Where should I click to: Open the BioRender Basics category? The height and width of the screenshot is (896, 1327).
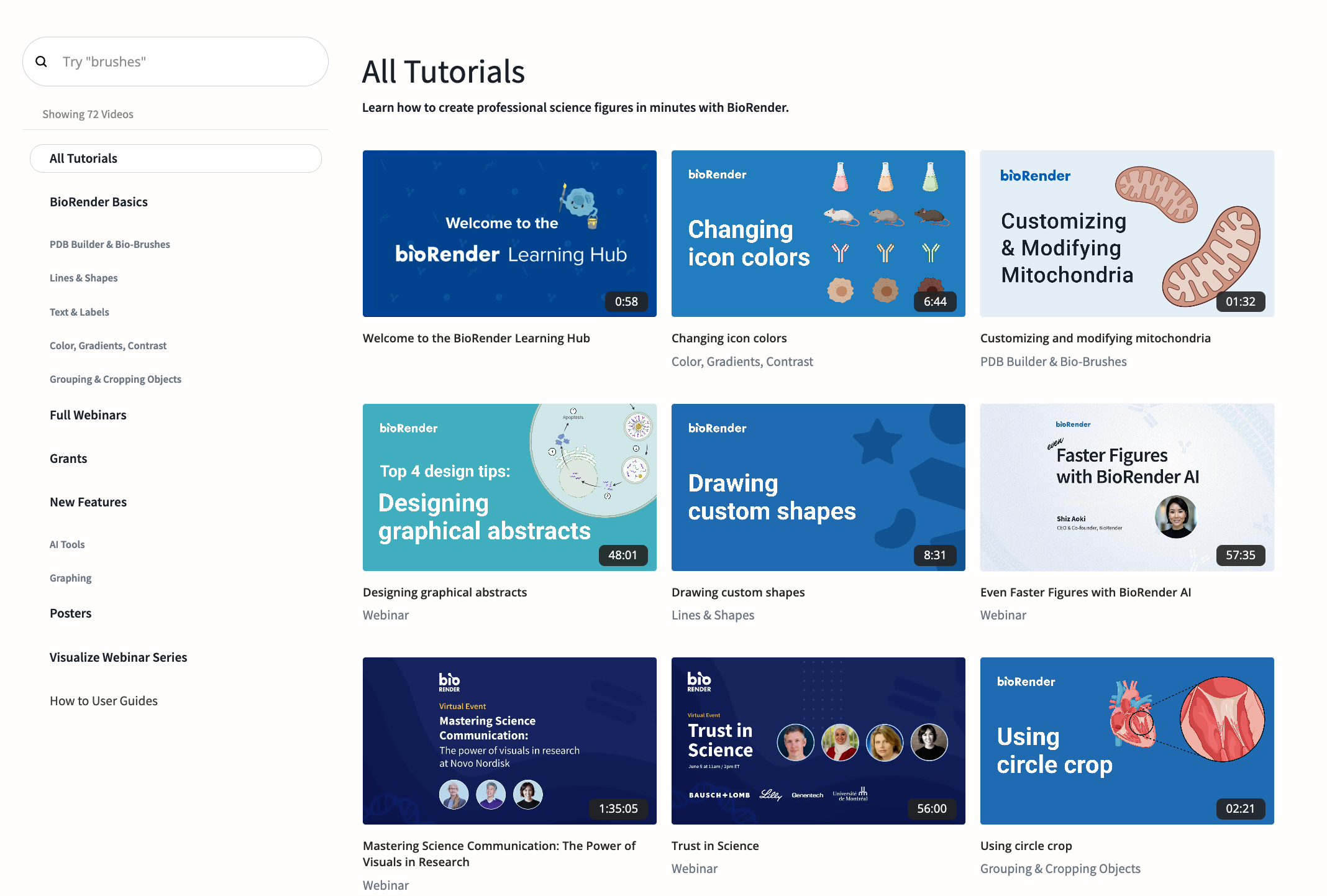click(99, 202)
